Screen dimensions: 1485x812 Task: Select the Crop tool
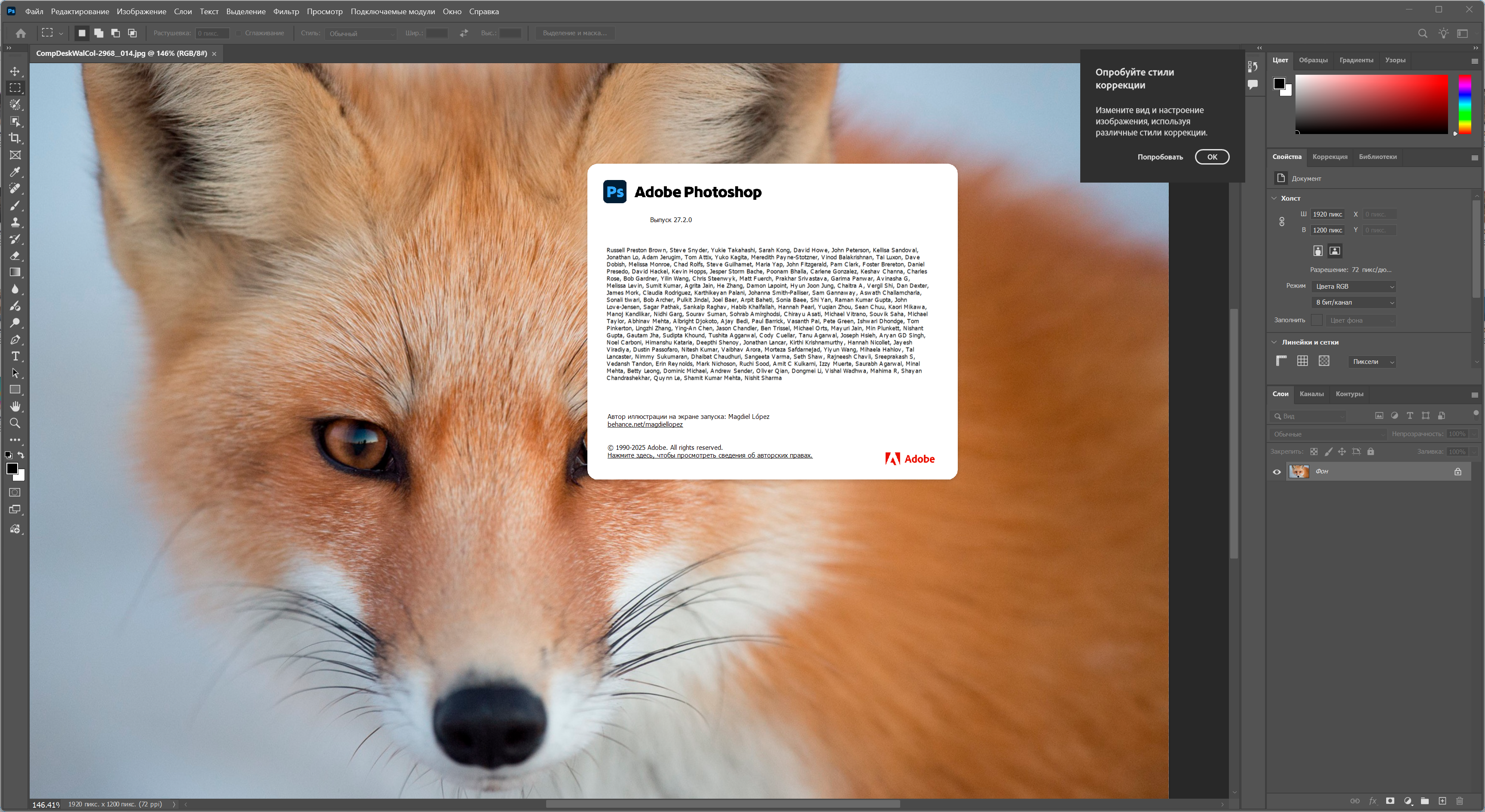click(15, 138)
